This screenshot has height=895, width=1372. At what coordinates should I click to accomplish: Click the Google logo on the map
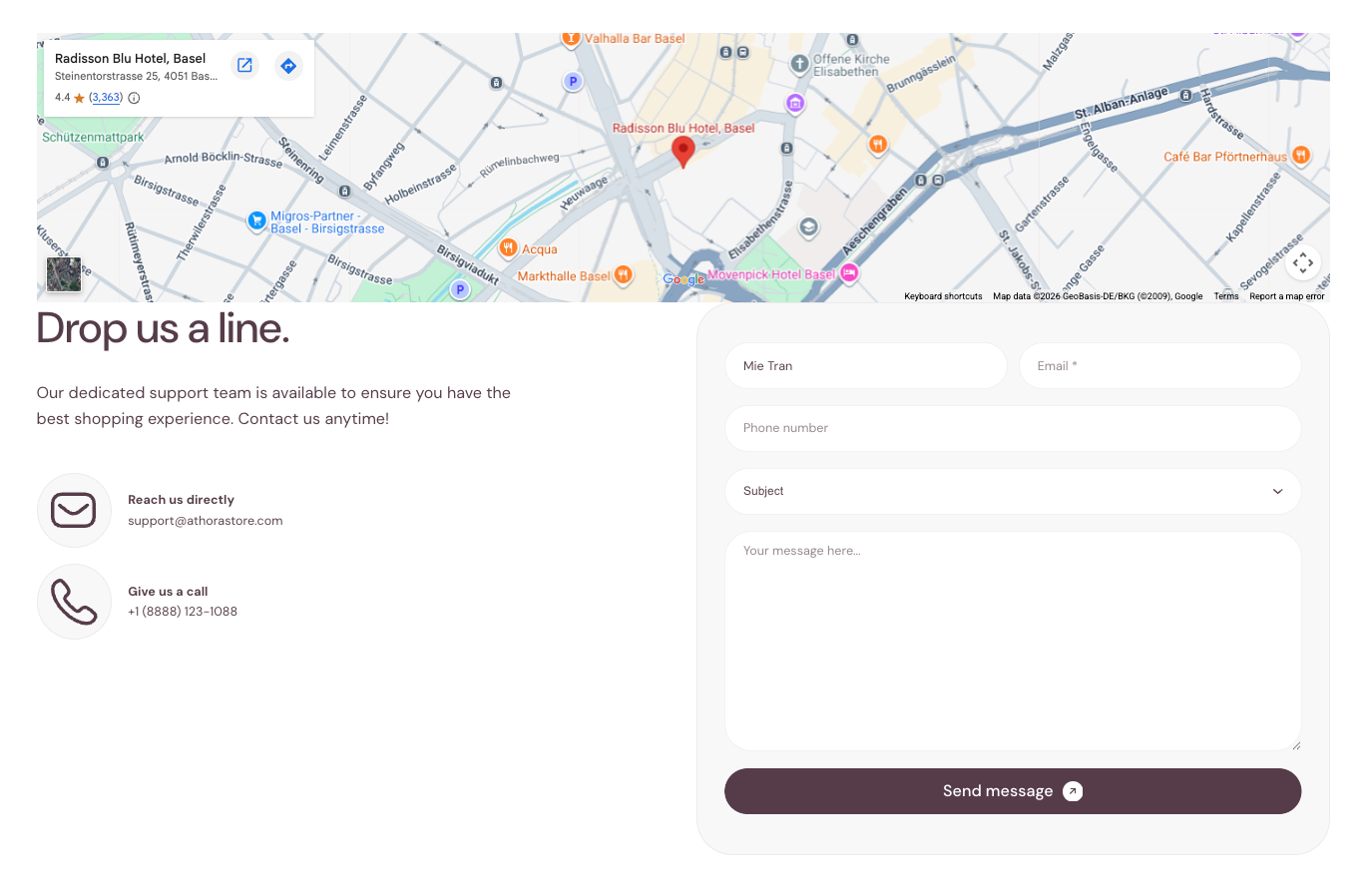pos(685,279)
